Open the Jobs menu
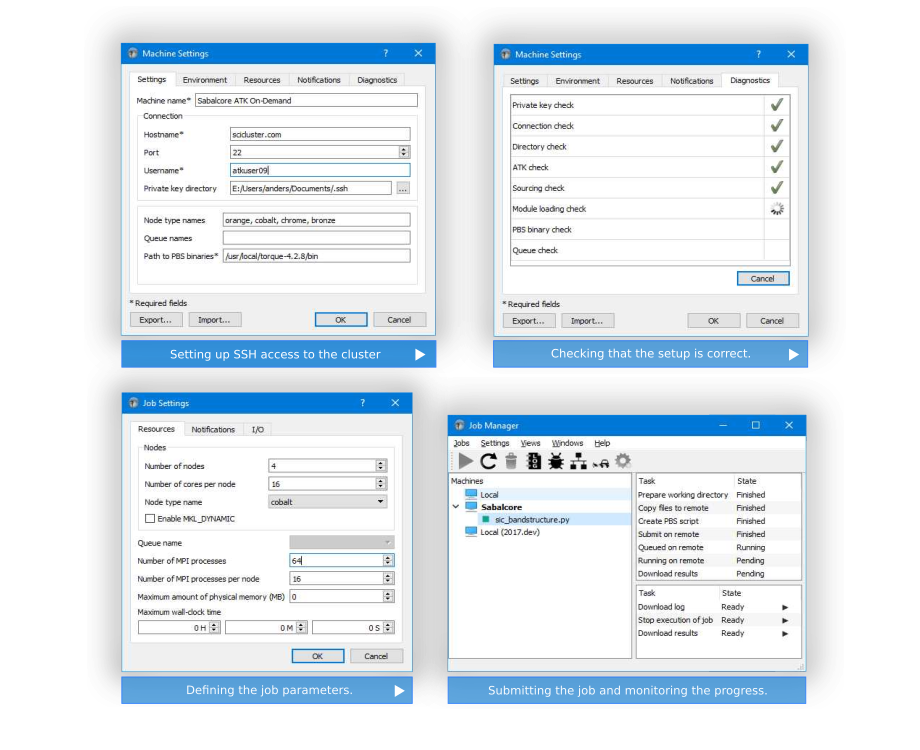Viewport: 920px width, 750px height. (x=461, y=443)
